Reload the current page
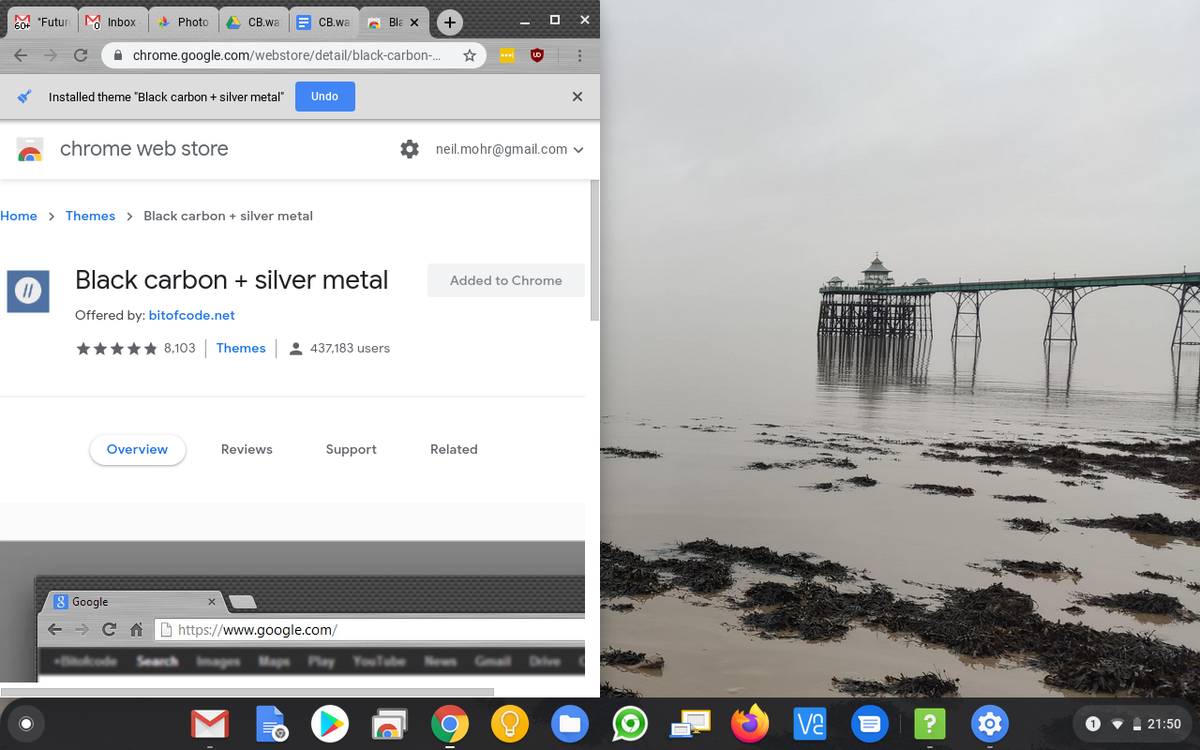 [81, 55]
